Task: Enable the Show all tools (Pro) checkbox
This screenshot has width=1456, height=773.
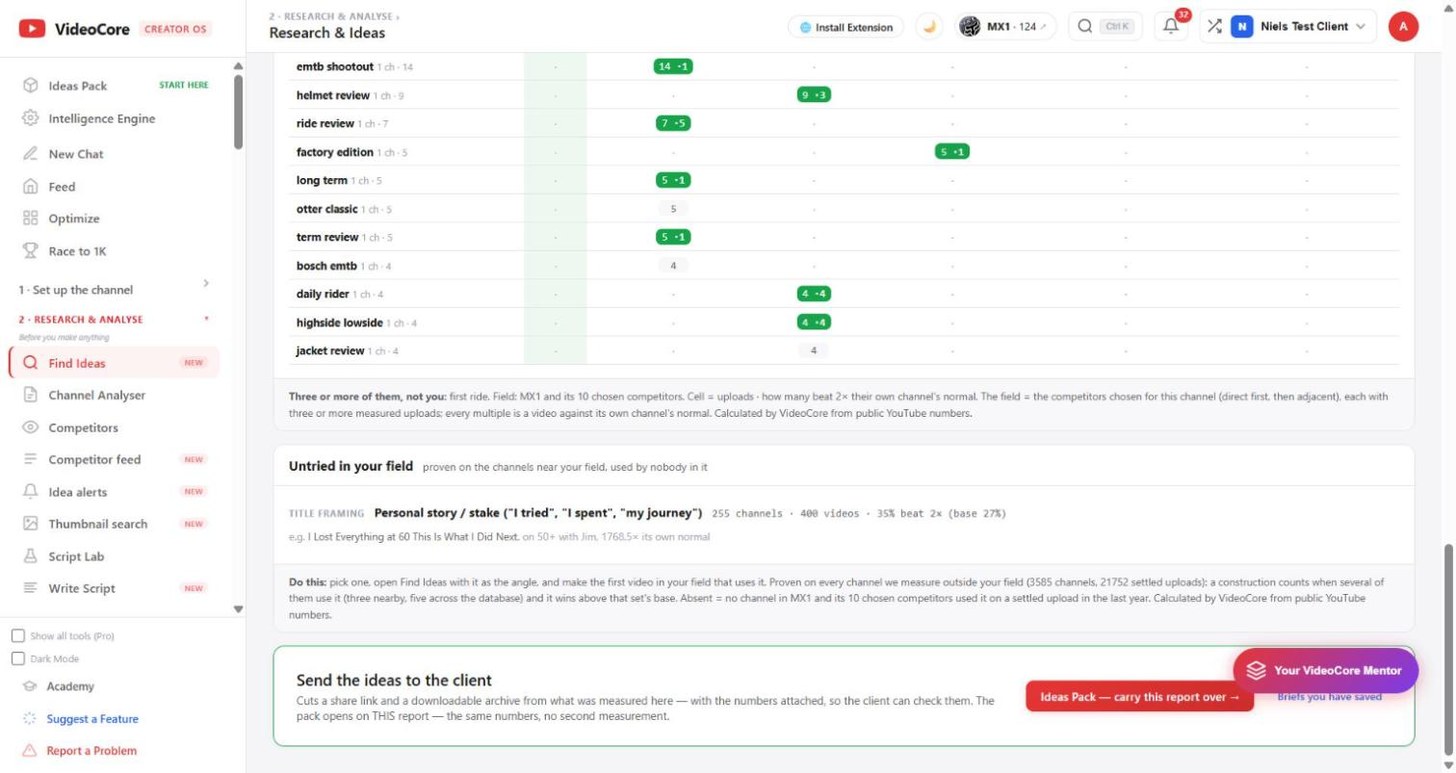Action: click(18, 636)
